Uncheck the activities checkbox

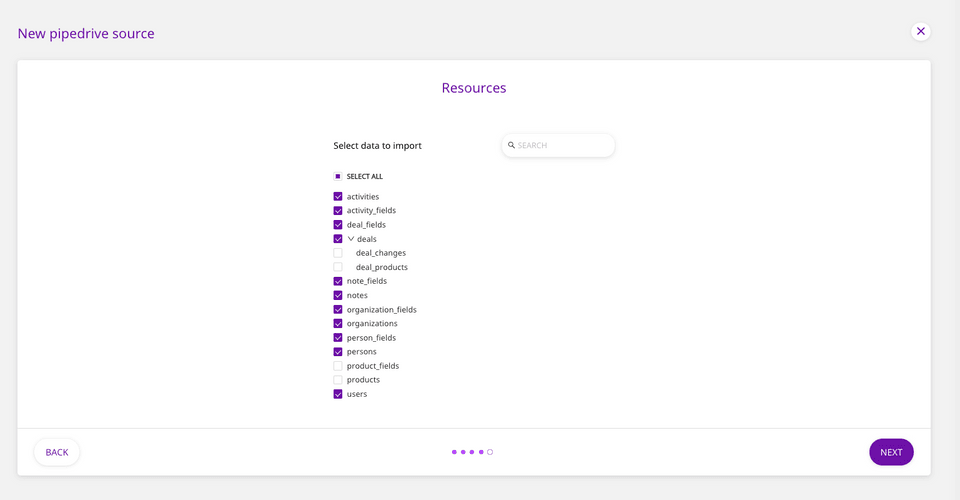pyautogui.click(x=338, y=197)
